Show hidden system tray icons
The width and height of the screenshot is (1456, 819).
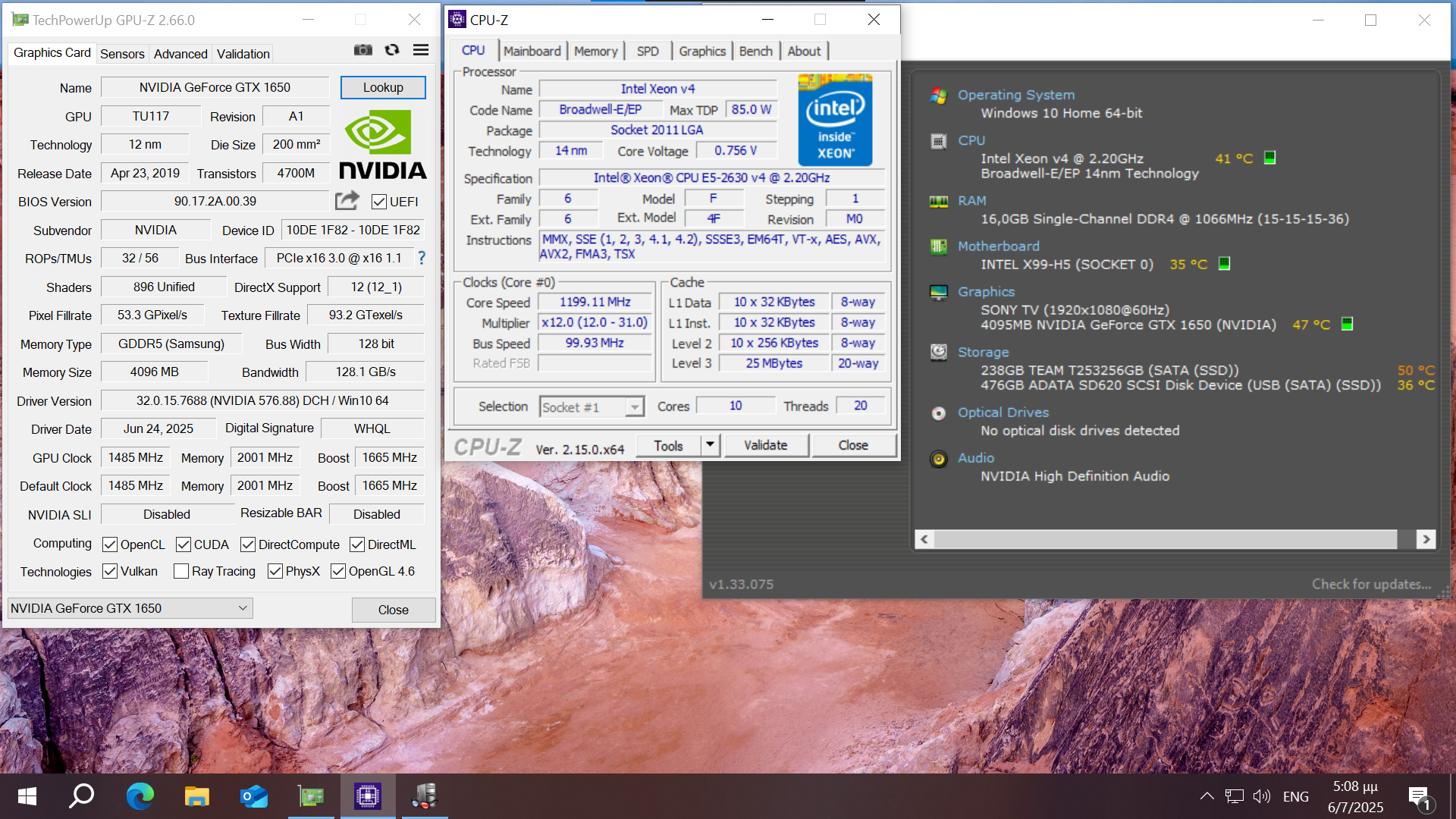[1207, 796]
